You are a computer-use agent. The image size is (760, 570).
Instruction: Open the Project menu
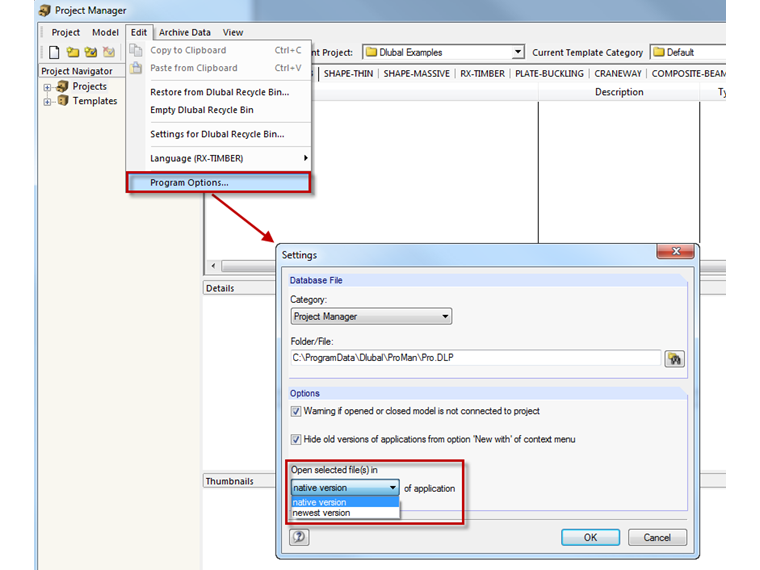tap(65, 32)
